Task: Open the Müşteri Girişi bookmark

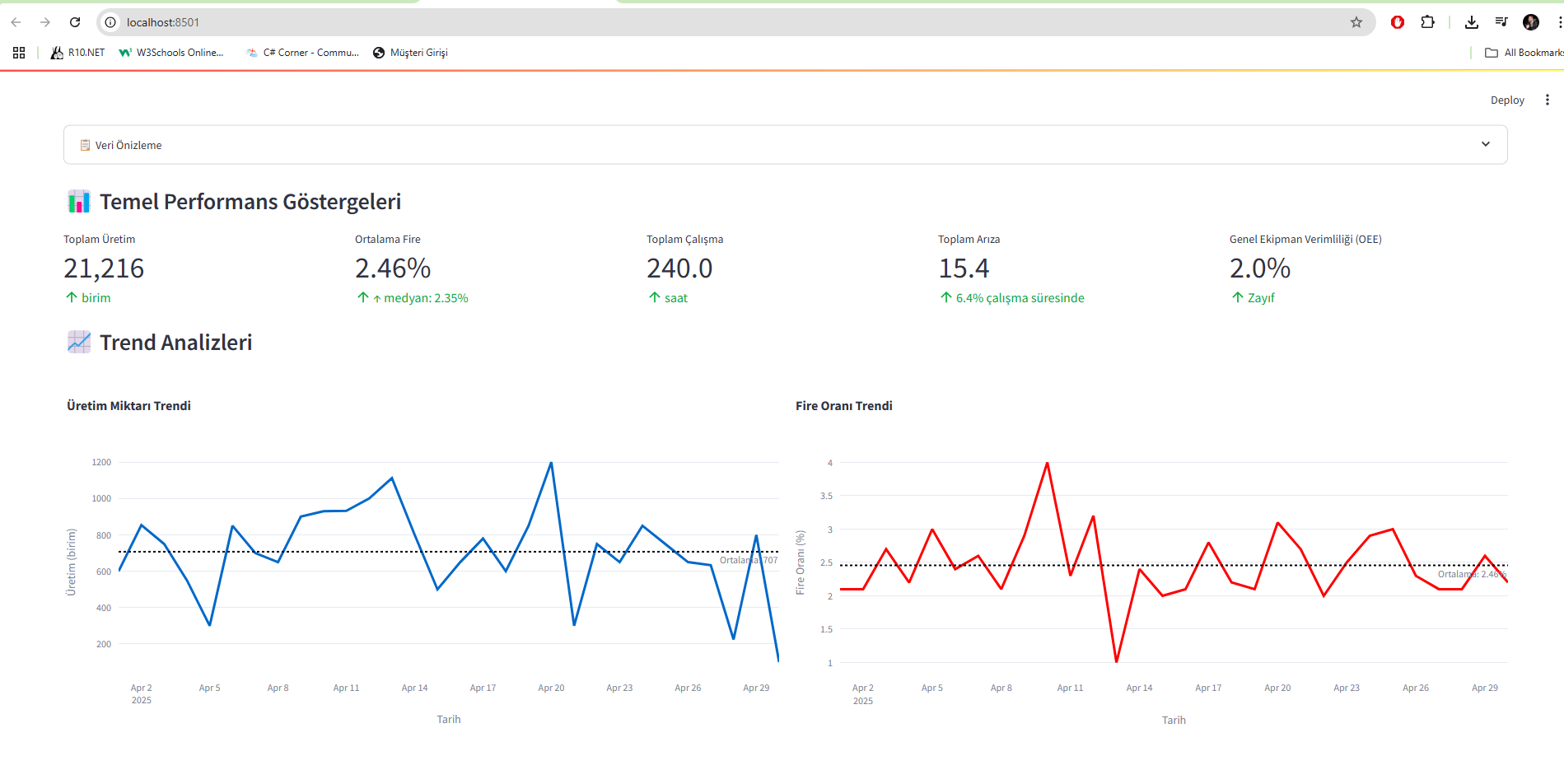Action: click(410, 53)
